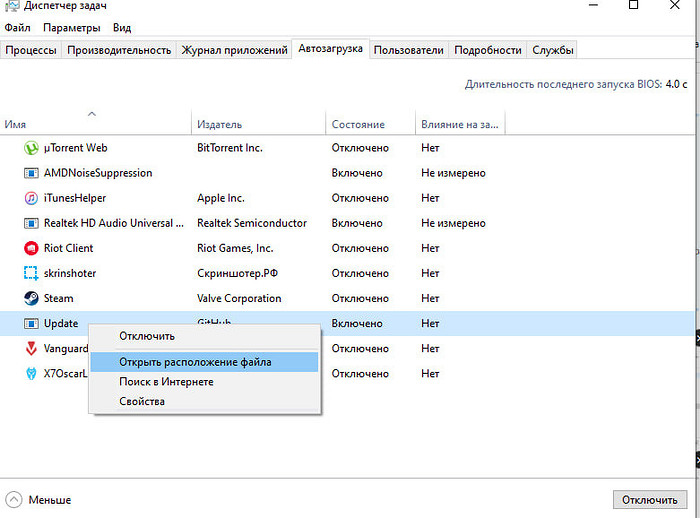Open the Файл menu

click(x=17, y=28)
